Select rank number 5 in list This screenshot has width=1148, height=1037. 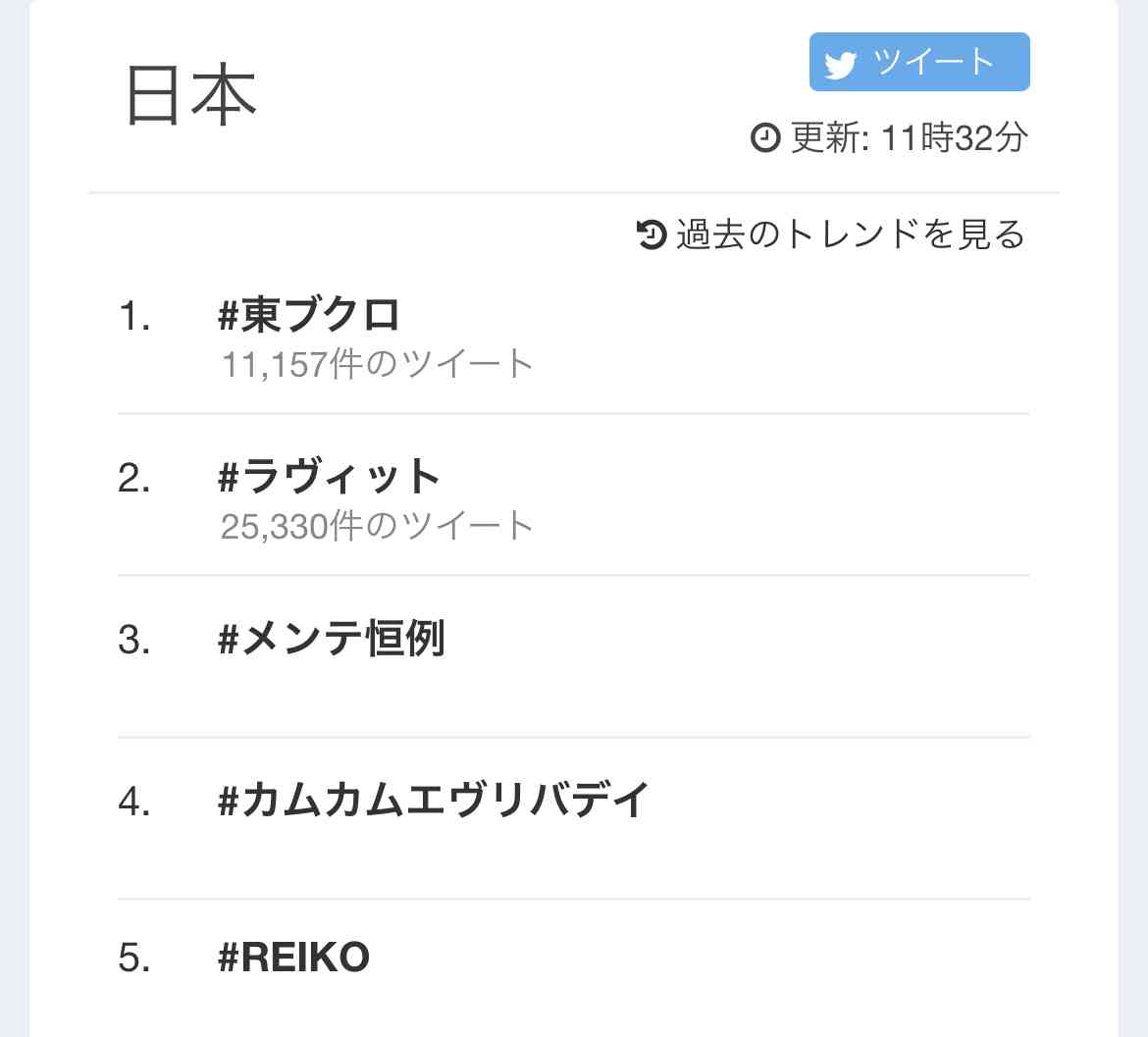(x=134, y=958)
